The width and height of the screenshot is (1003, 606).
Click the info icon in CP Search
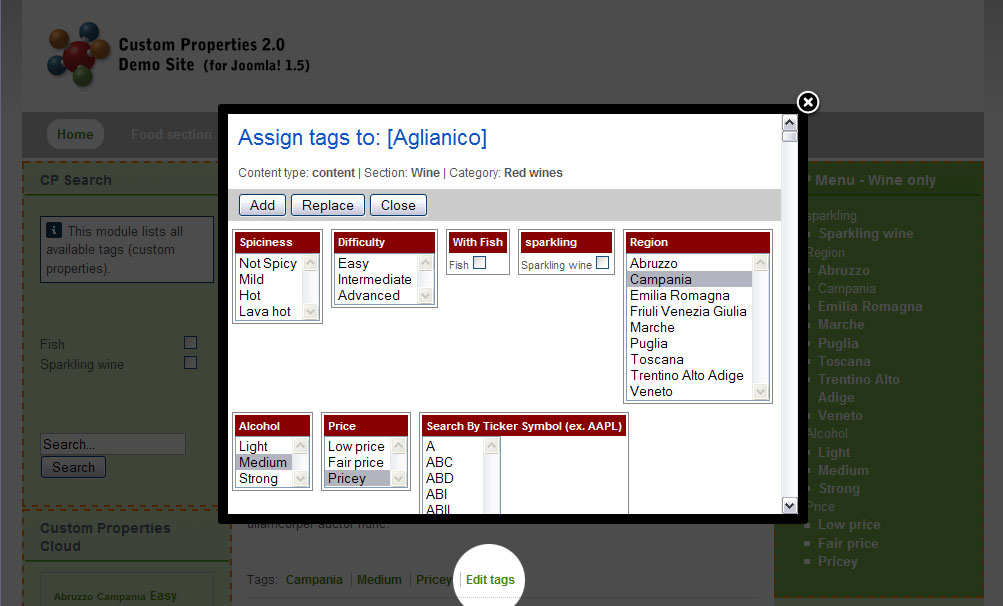[x=55, y=230]
